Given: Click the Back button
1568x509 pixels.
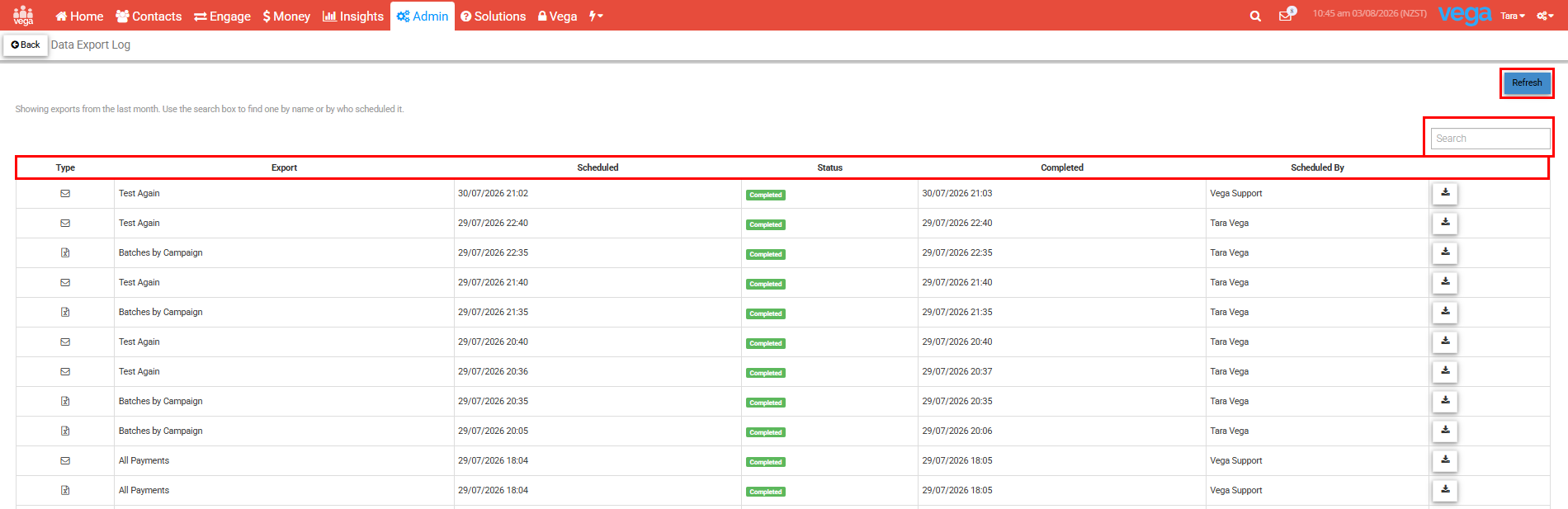Looking at the screenshot, I should [x=26, y=45].
